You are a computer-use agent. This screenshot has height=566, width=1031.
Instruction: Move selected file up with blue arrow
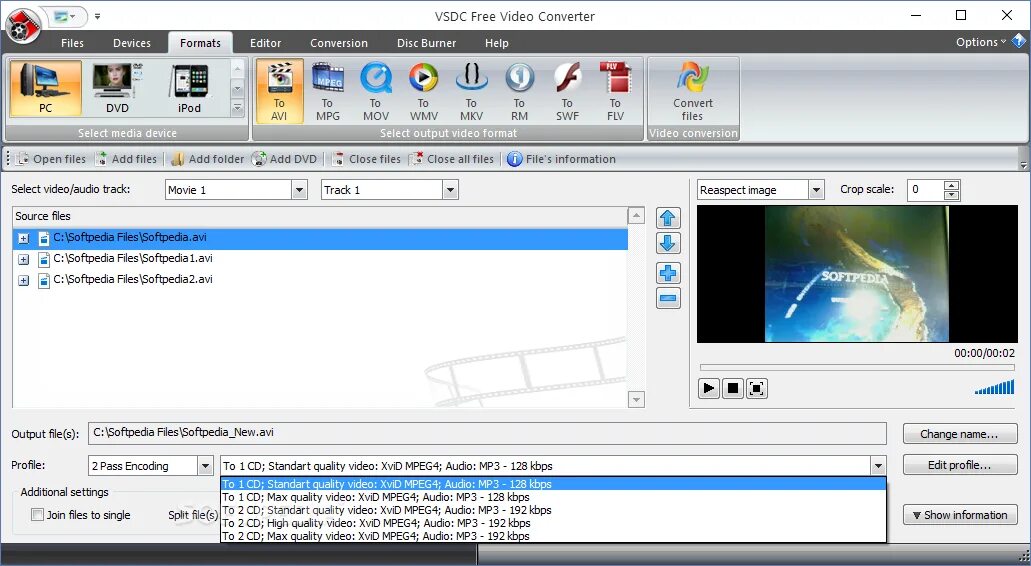click(668, 218)
